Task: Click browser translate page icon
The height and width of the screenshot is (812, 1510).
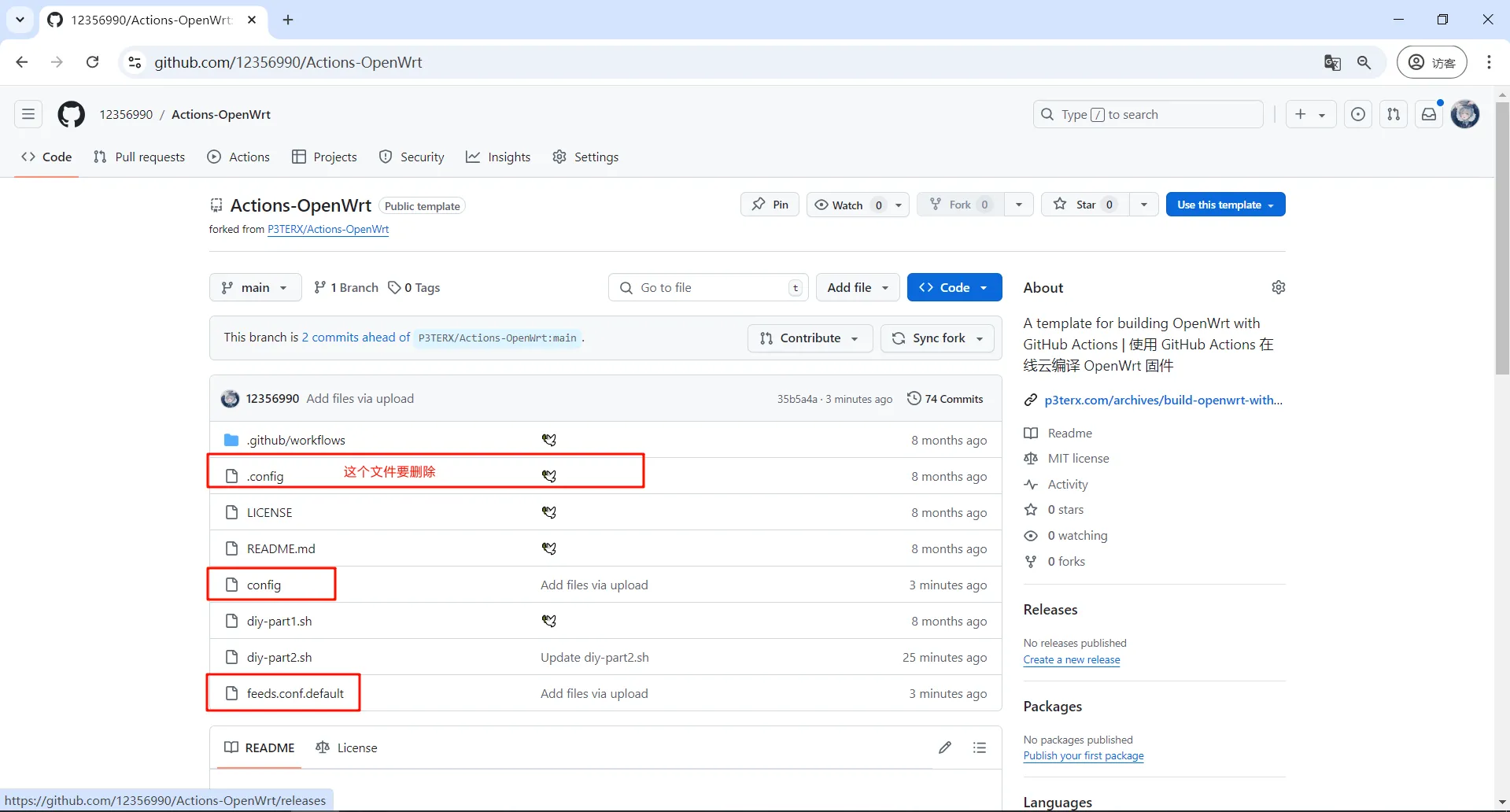Action: coord(1332,63)
